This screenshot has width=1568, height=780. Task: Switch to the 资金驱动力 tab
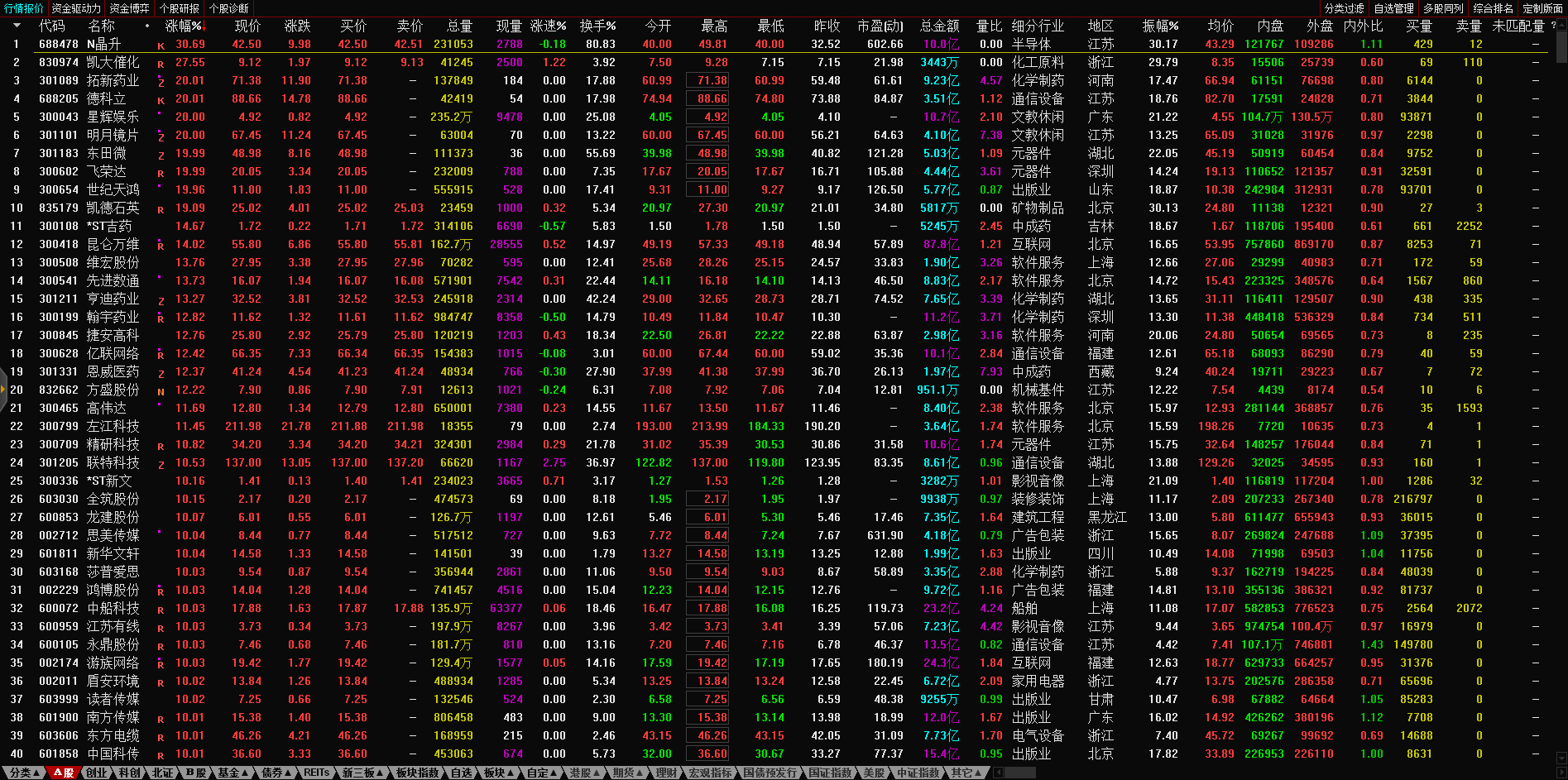(76, 8)
